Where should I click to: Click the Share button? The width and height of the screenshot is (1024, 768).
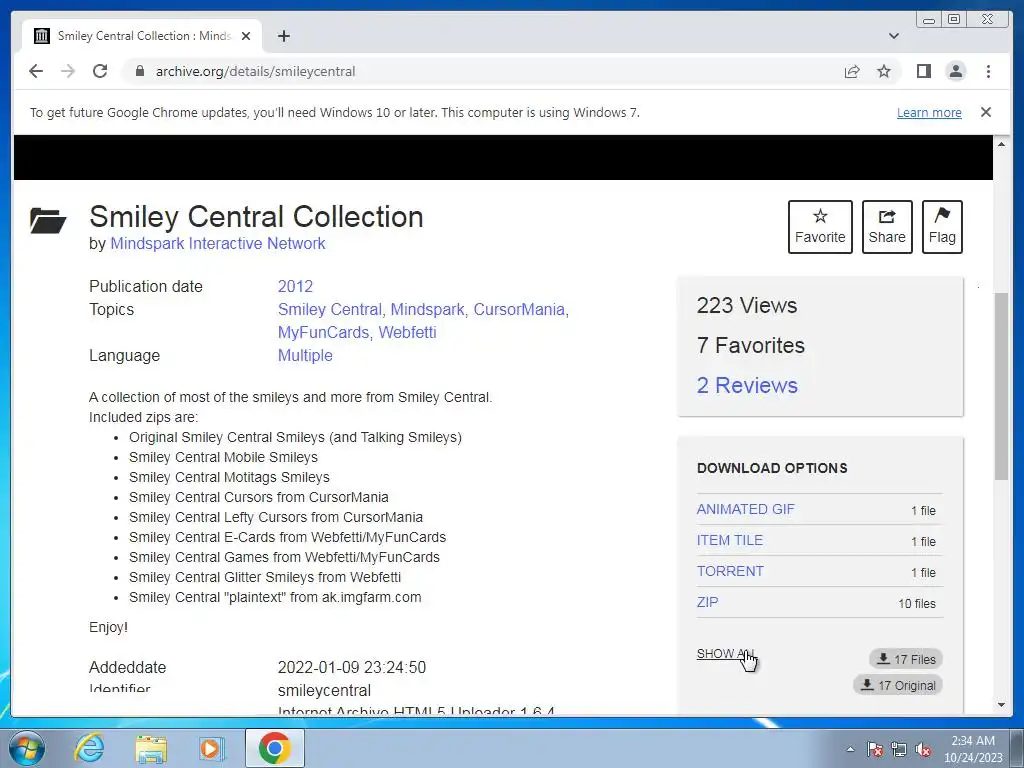887,227
